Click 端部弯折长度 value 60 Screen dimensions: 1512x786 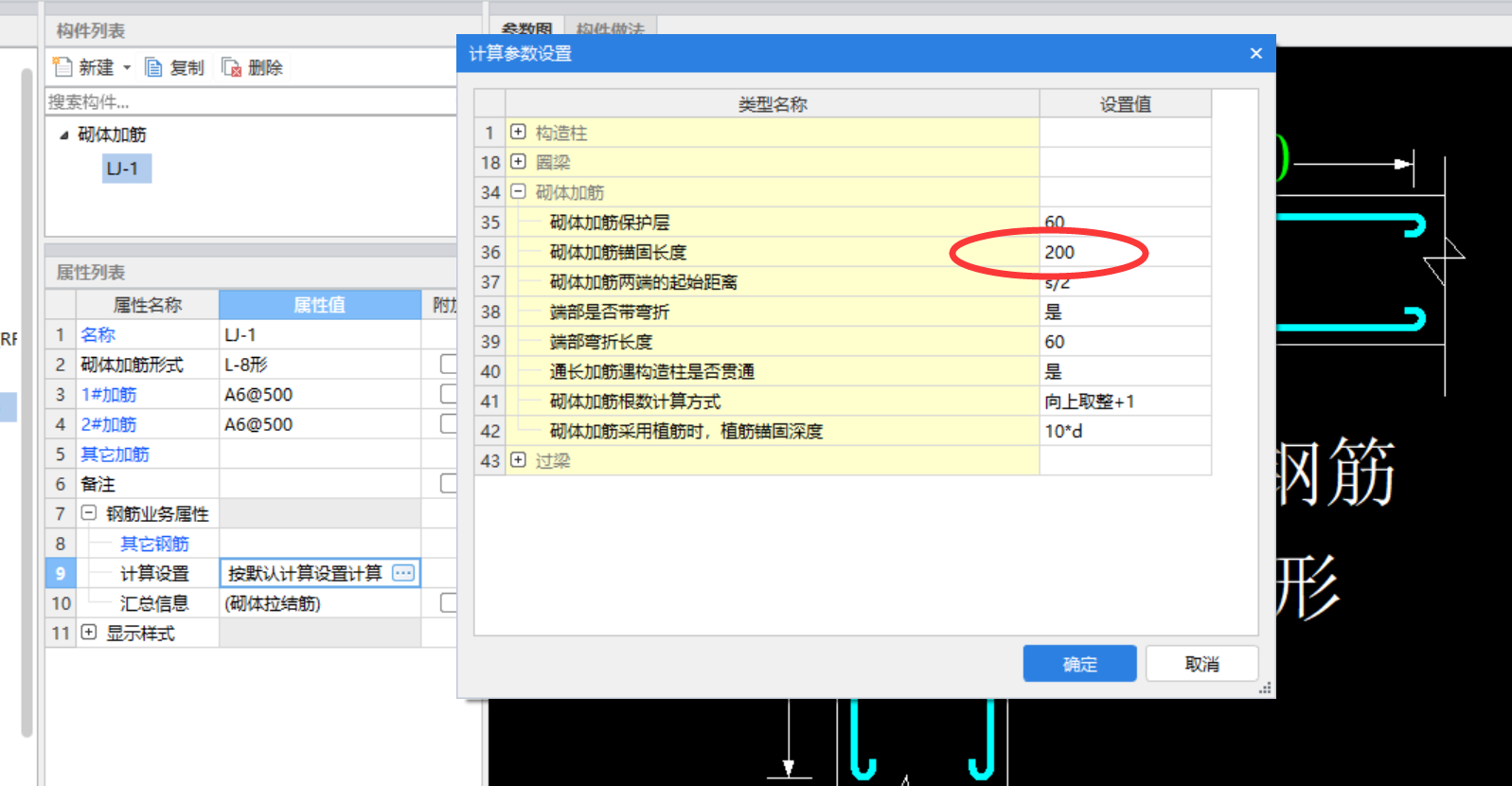click(1125, 341)
